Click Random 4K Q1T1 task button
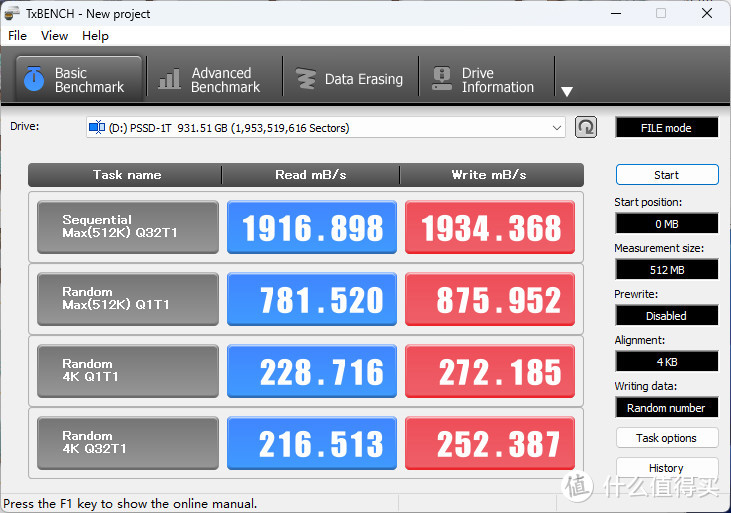 coord(128,371)
